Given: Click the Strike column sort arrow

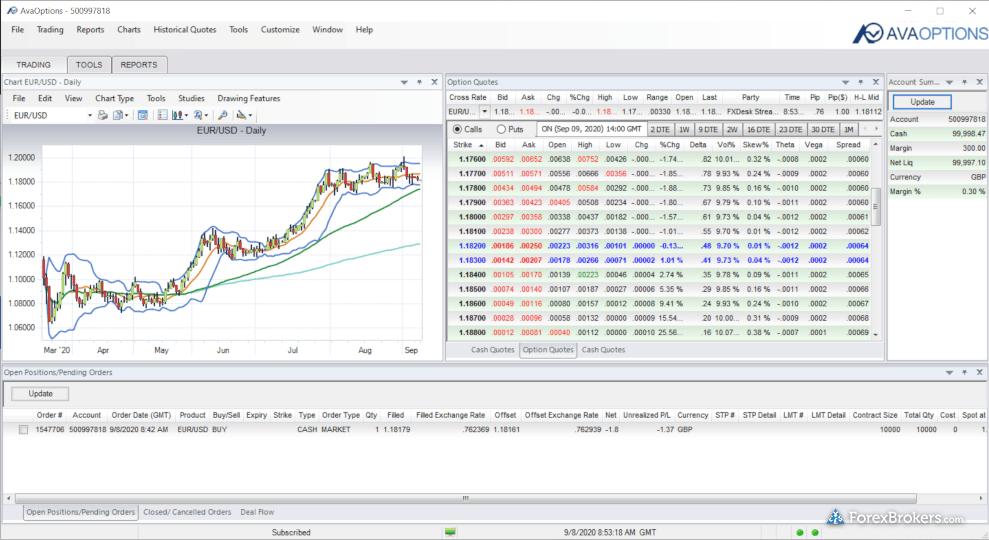Looking at the screenshot, I should pyautogui.click(x=481, y=145).
